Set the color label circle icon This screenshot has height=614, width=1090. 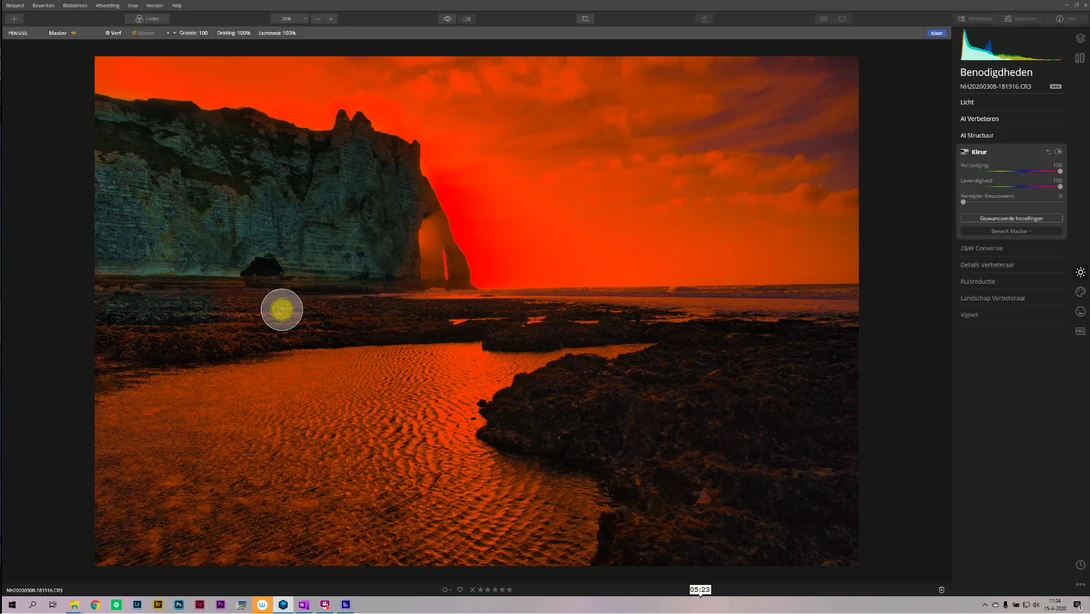click(x=446, y=590)
